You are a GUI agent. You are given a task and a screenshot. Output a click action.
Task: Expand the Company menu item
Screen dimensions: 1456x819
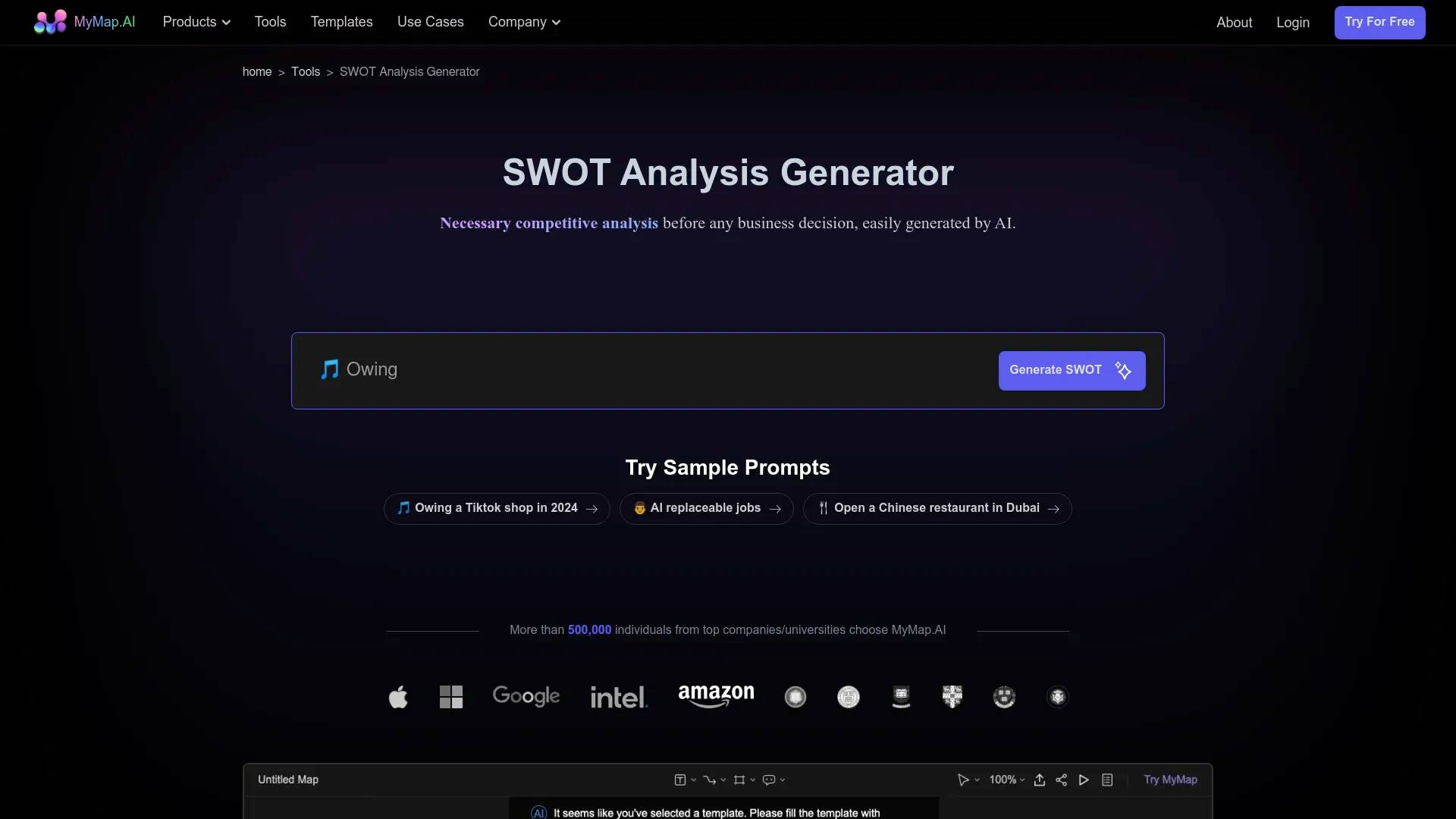[525, 22]
